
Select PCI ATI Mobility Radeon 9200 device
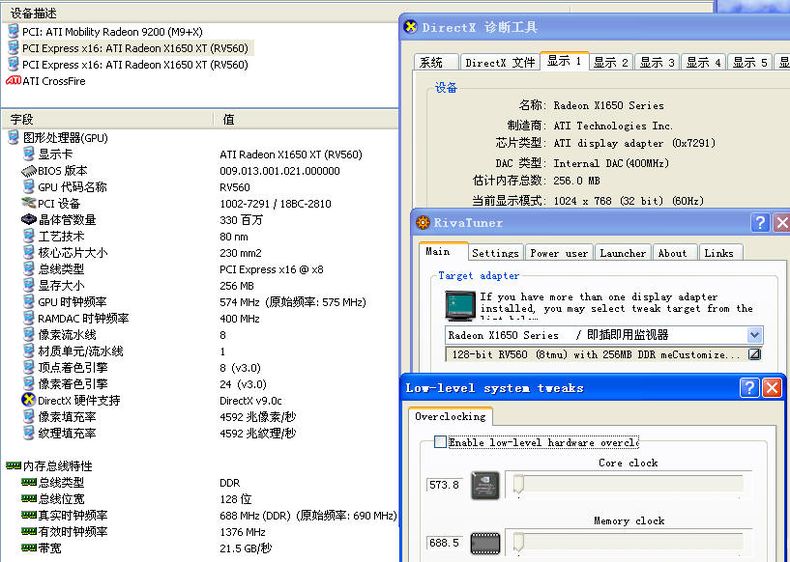coord(112,32)
